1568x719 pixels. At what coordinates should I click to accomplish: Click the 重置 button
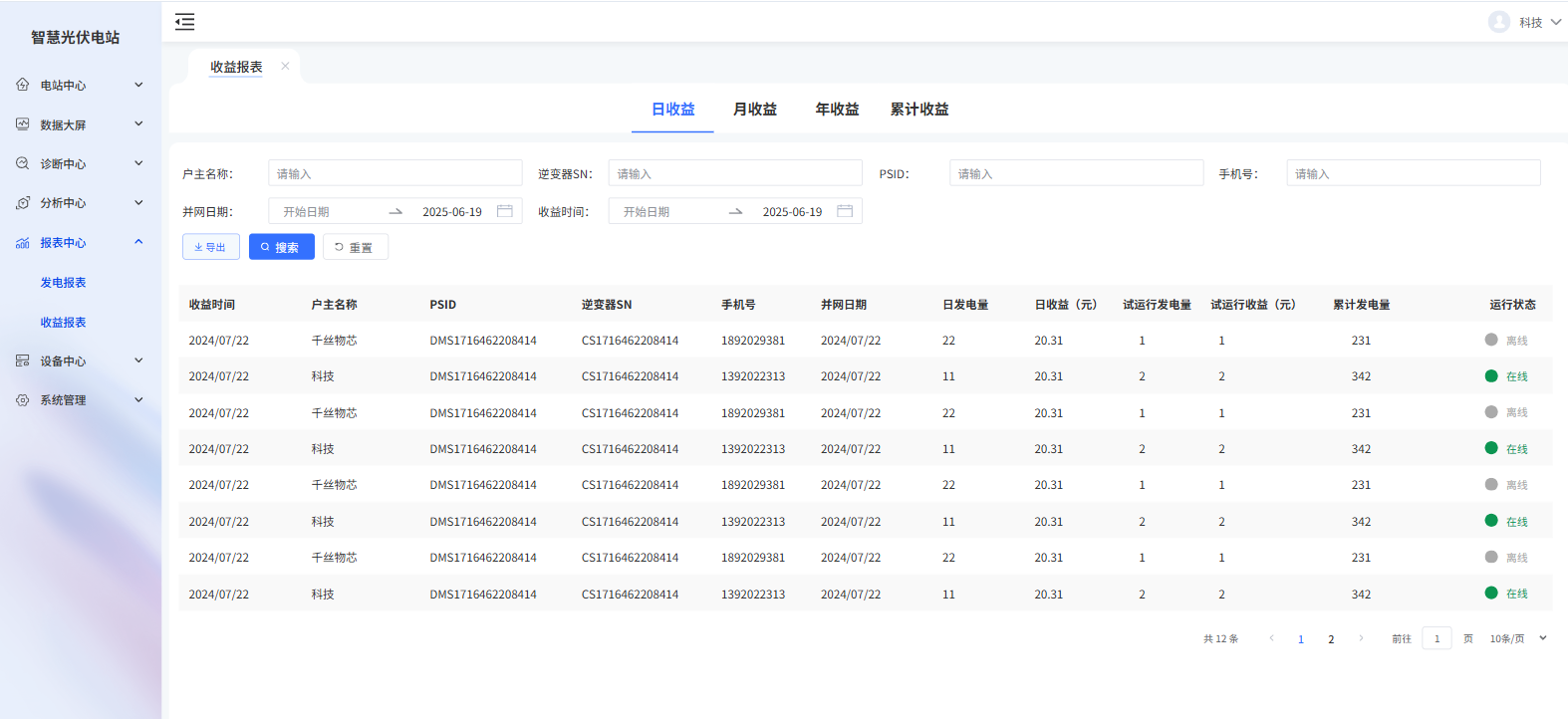(355, 247)
